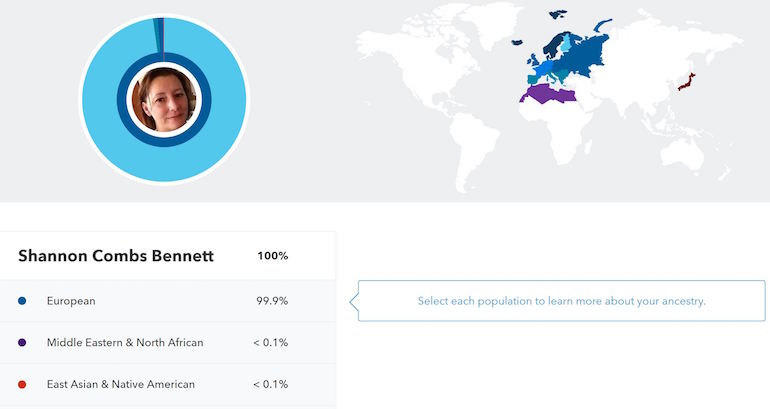This screenshot has height=409, width=770.
Task: Click the purple Middle Eastern dot
Action: click(x=22, y=343)
